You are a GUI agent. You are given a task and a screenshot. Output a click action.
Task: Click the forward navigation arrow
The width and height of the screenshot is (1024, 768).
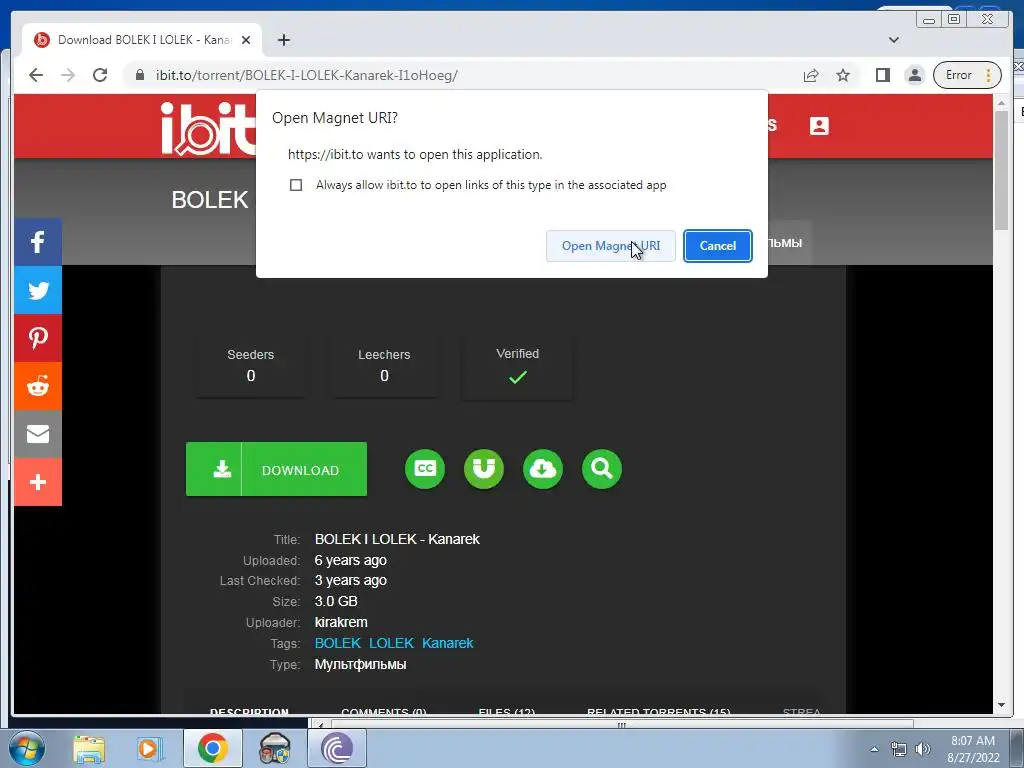click(x=68, y=75)
